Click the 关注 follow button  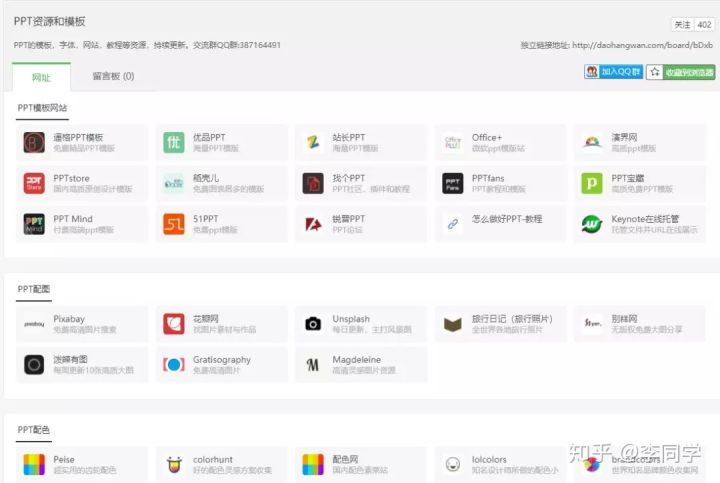pyautogui.click(x=682, y=24)
